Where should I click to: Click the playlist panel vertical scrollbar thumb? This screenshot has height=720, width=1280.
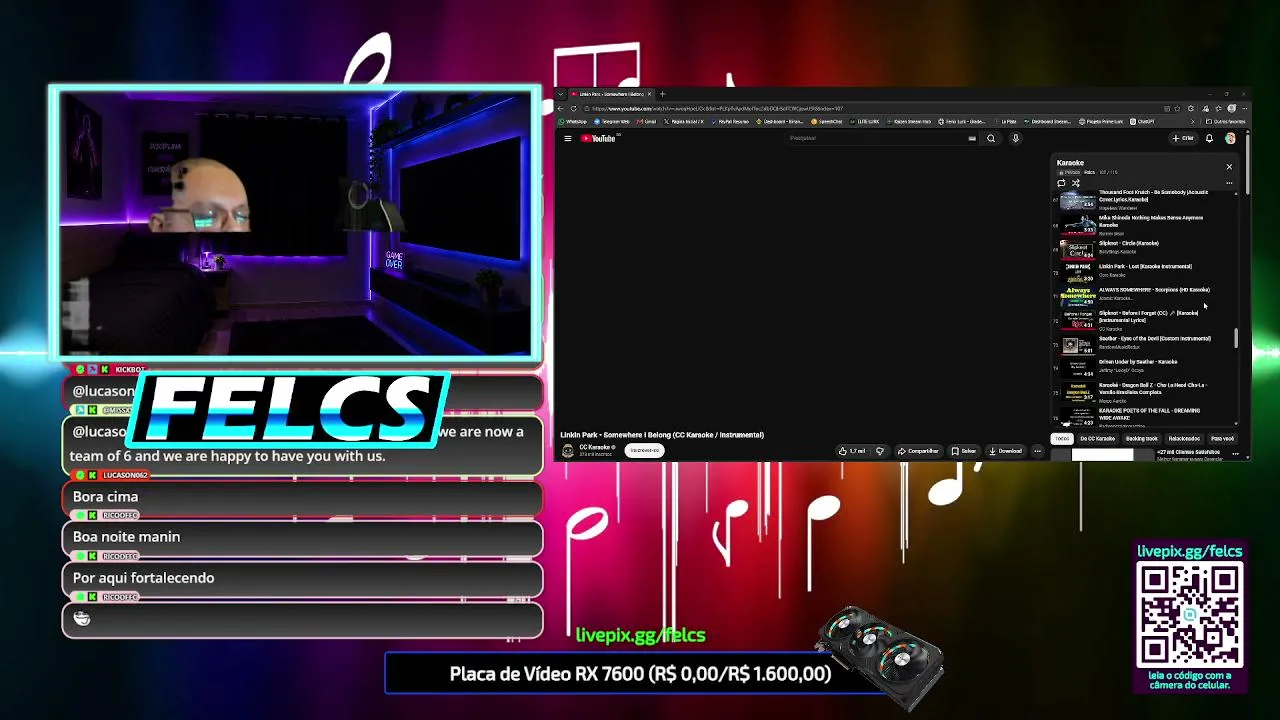1236,338
